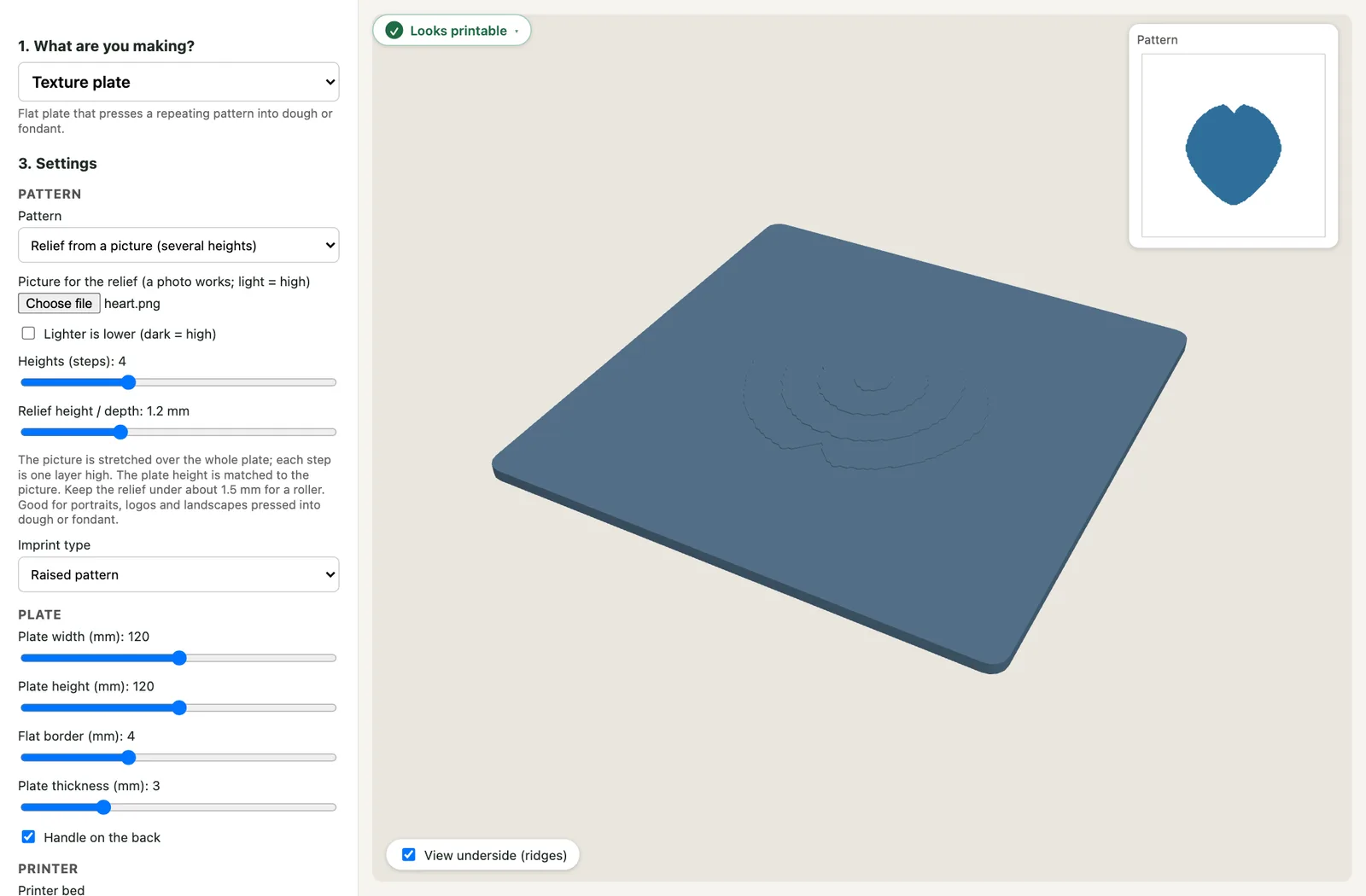The image size is (1366, 896).
Task: Click the 'PATTERN' section label
Action: [50, 195]
